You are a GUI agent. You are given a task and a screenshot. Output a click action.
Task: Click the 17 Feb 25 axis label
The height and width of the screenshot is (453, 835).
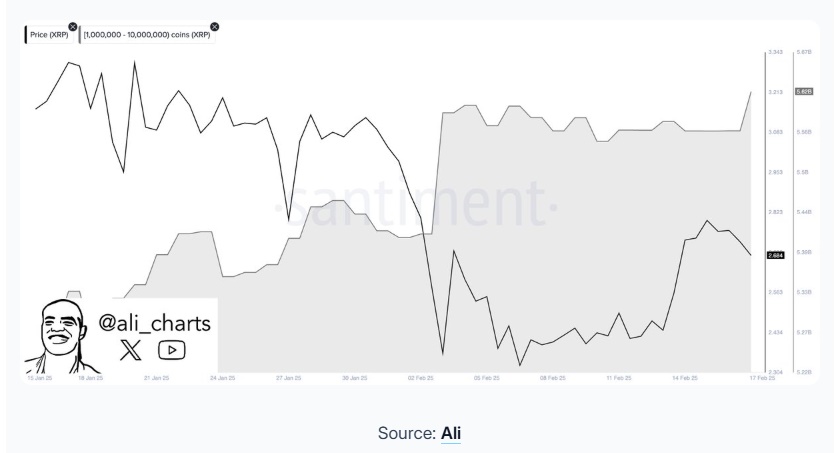point(762,378)
